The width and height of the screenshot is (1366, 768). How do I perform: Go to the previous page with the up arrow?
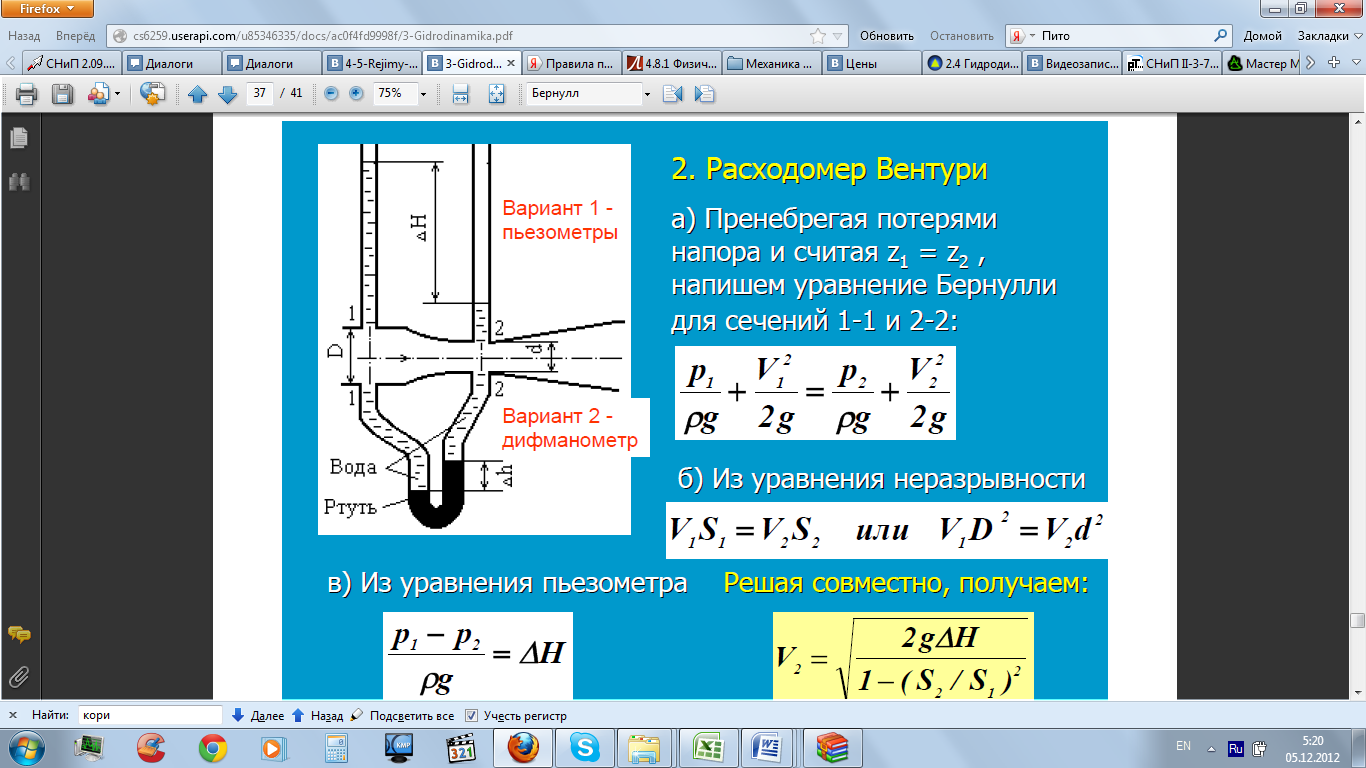point(198,94)
